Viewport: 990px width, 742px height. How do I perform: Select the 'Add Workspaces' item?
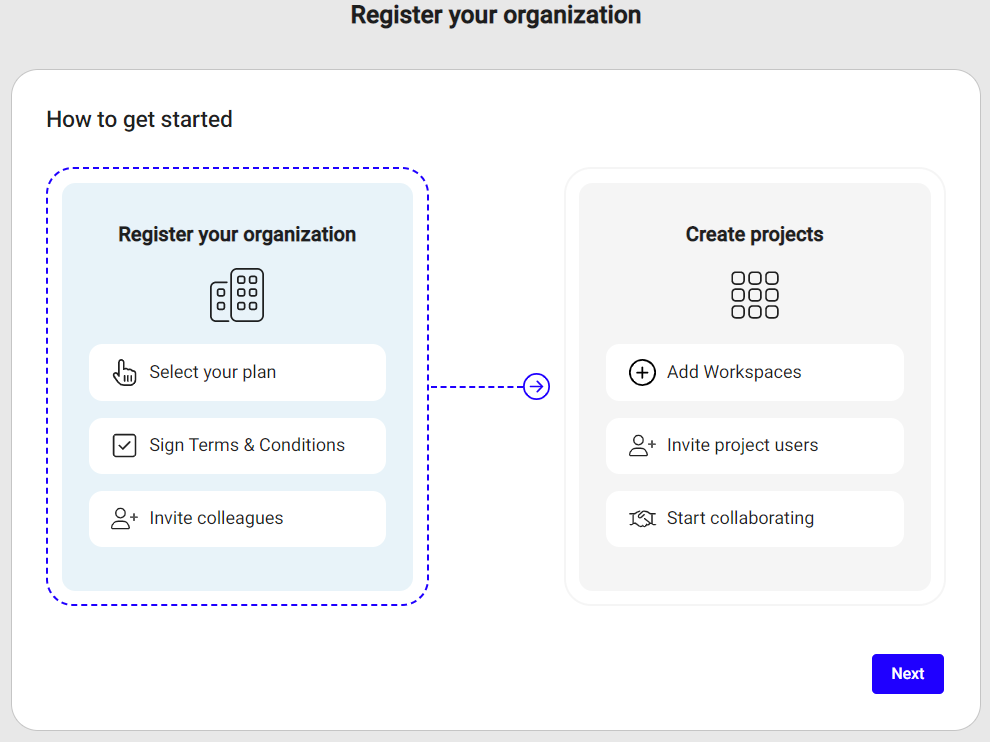[x=754, y=372]
